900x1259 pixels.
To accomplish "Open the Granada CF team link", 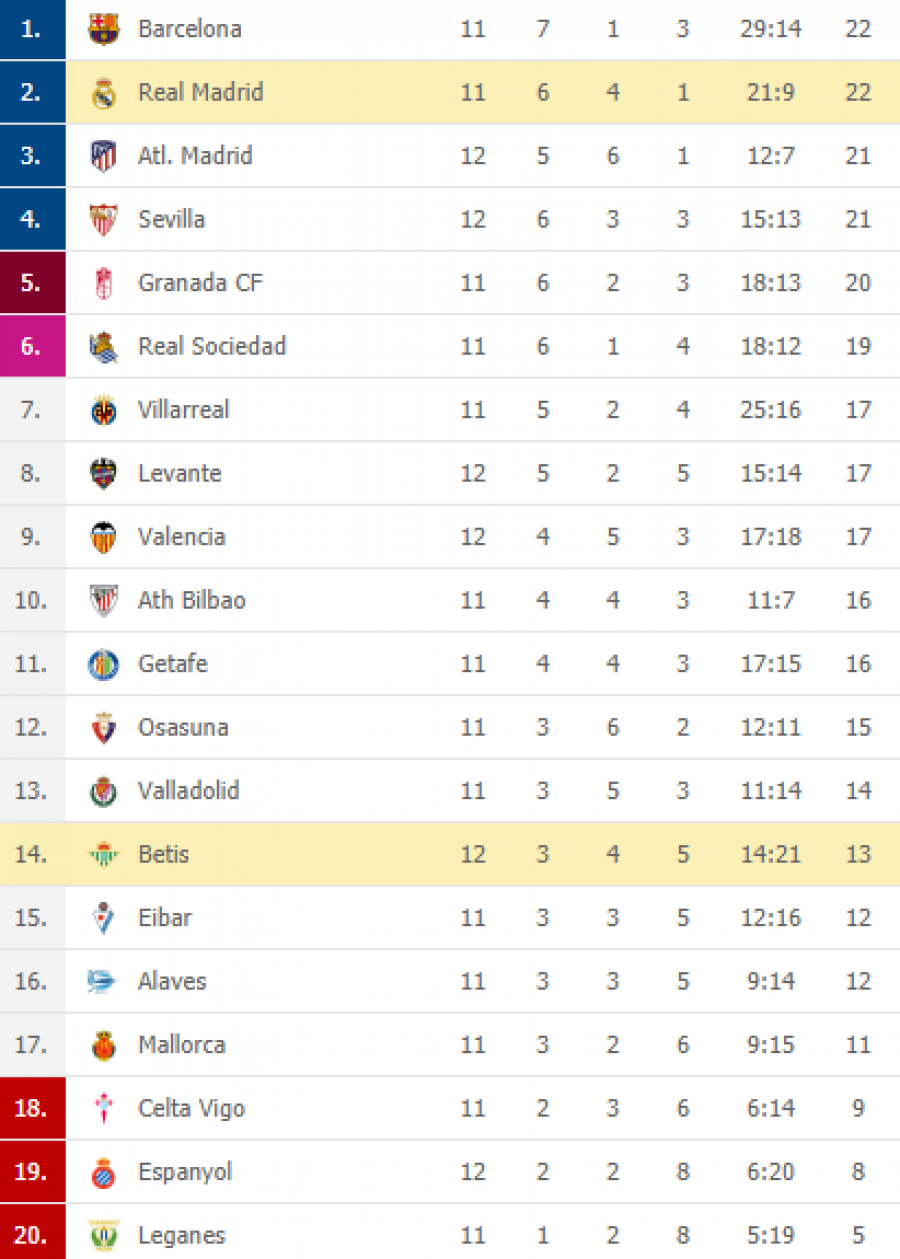I will click(200, 283).
